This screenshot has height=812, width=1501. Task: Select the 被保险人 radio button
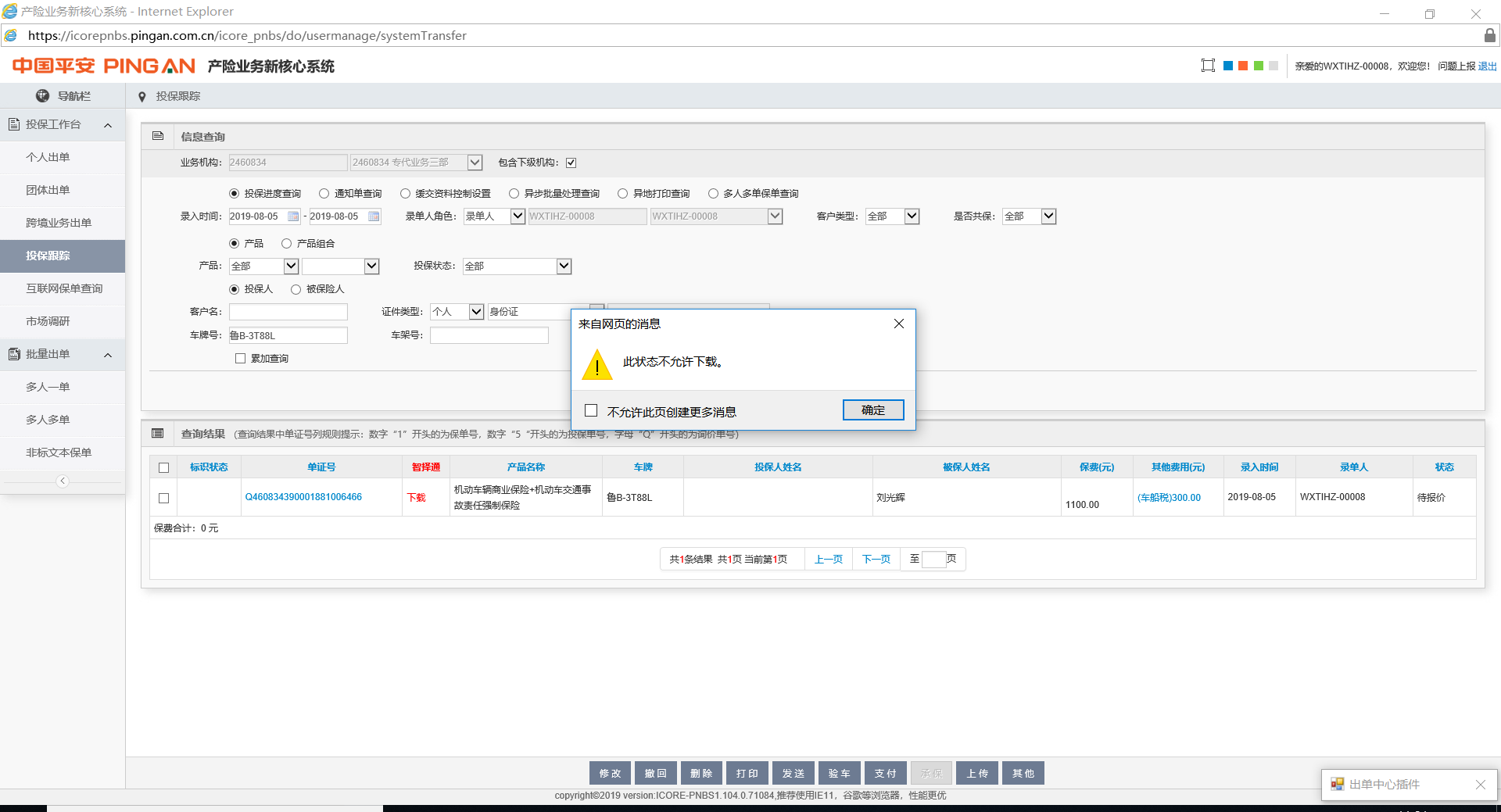[296, 289]
